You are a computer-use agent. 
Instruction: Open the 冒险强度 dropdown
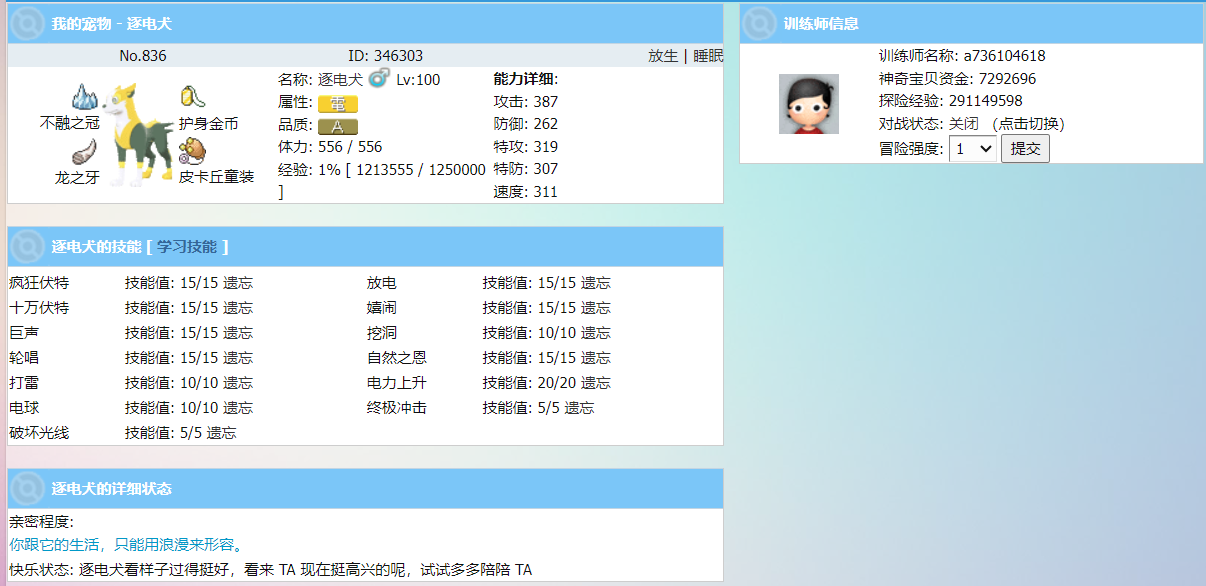pos(973,149)
